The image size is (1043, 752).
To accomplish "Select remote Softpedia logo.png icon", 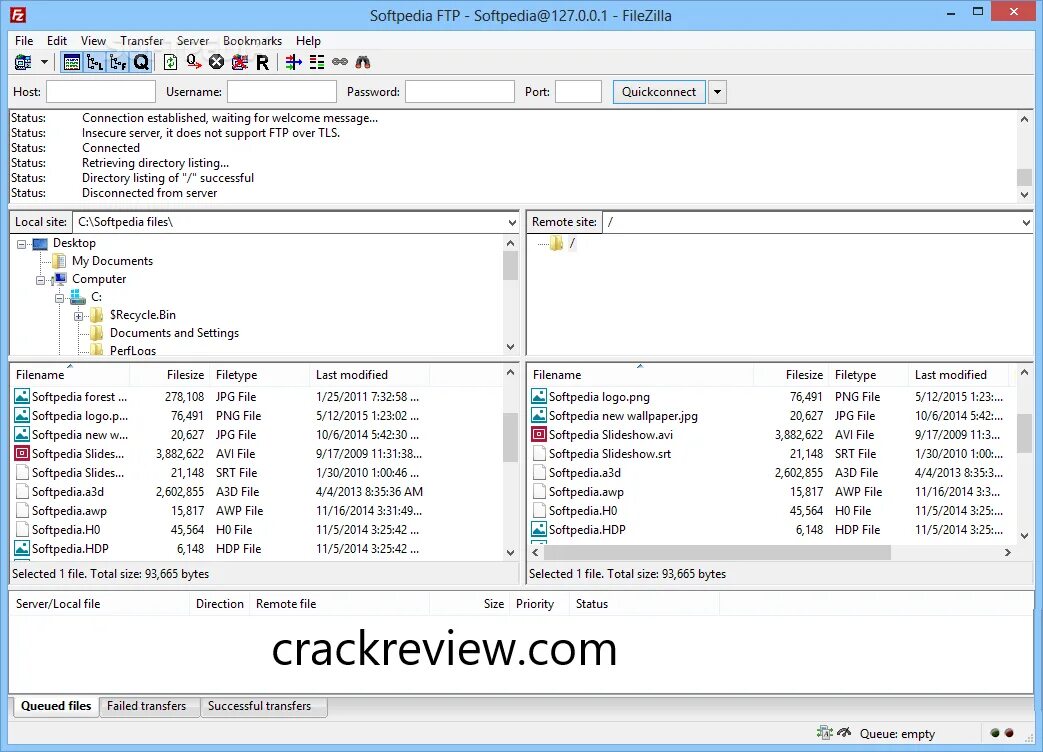I will pos(539,397).
